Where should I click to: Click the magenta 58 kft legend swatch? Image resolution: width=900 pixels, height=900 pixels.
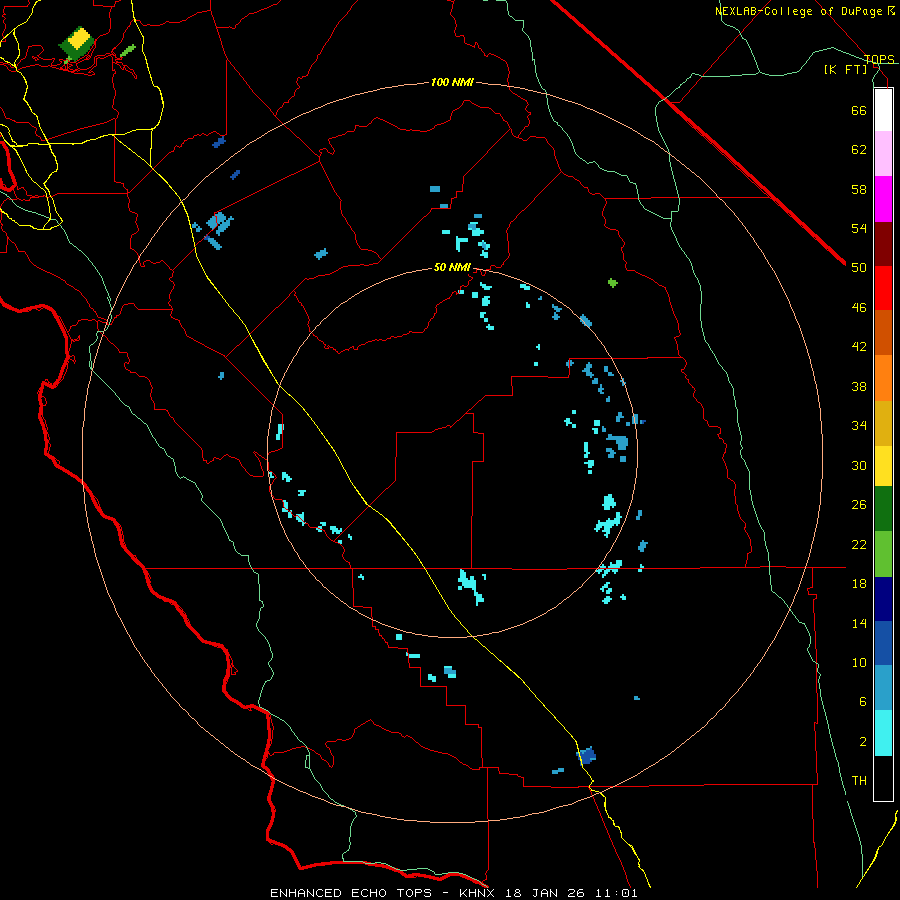tap(883, 199)
